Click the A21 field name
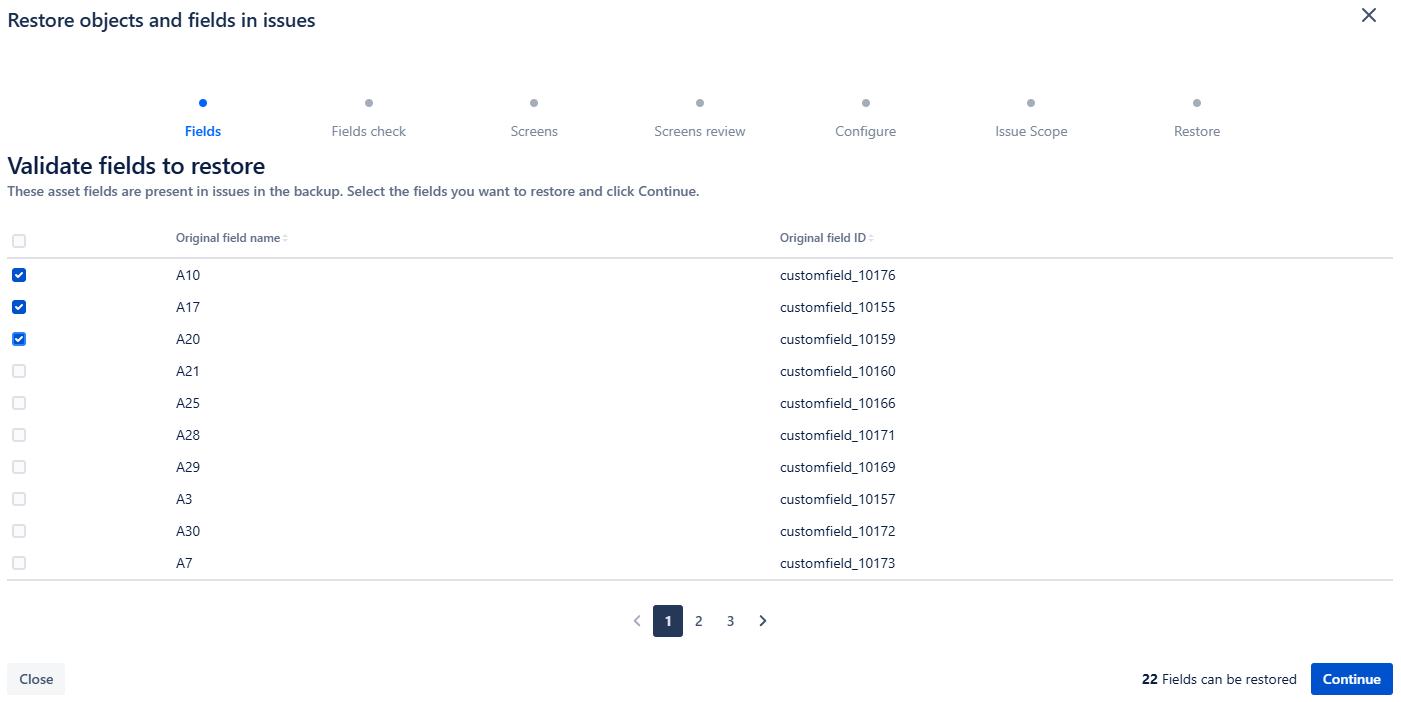 (188, 371)
